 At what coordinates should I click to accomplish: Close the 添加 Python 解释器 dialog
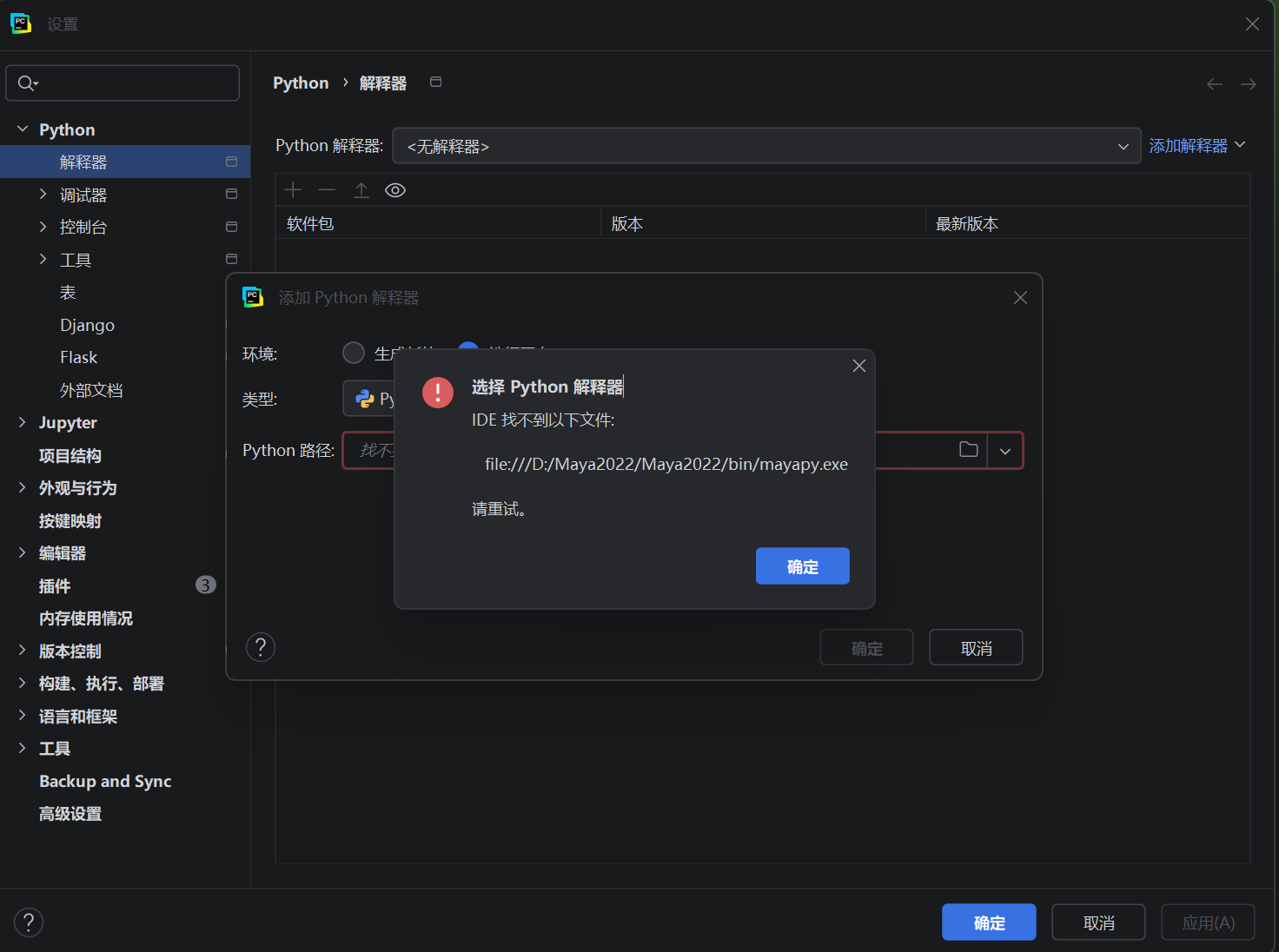pos(1020,298)
